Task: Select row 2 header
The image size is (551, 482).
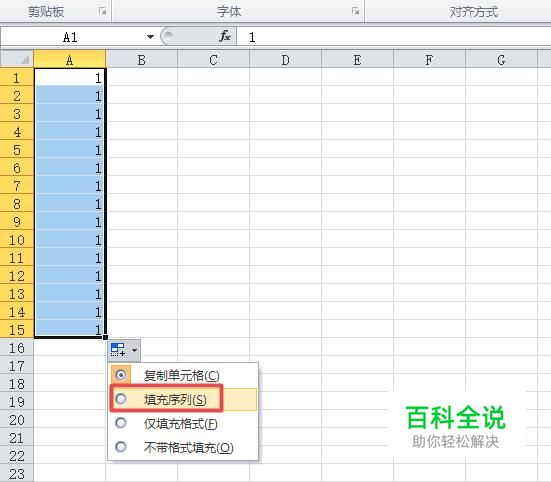Action: [x=17, y=96]
